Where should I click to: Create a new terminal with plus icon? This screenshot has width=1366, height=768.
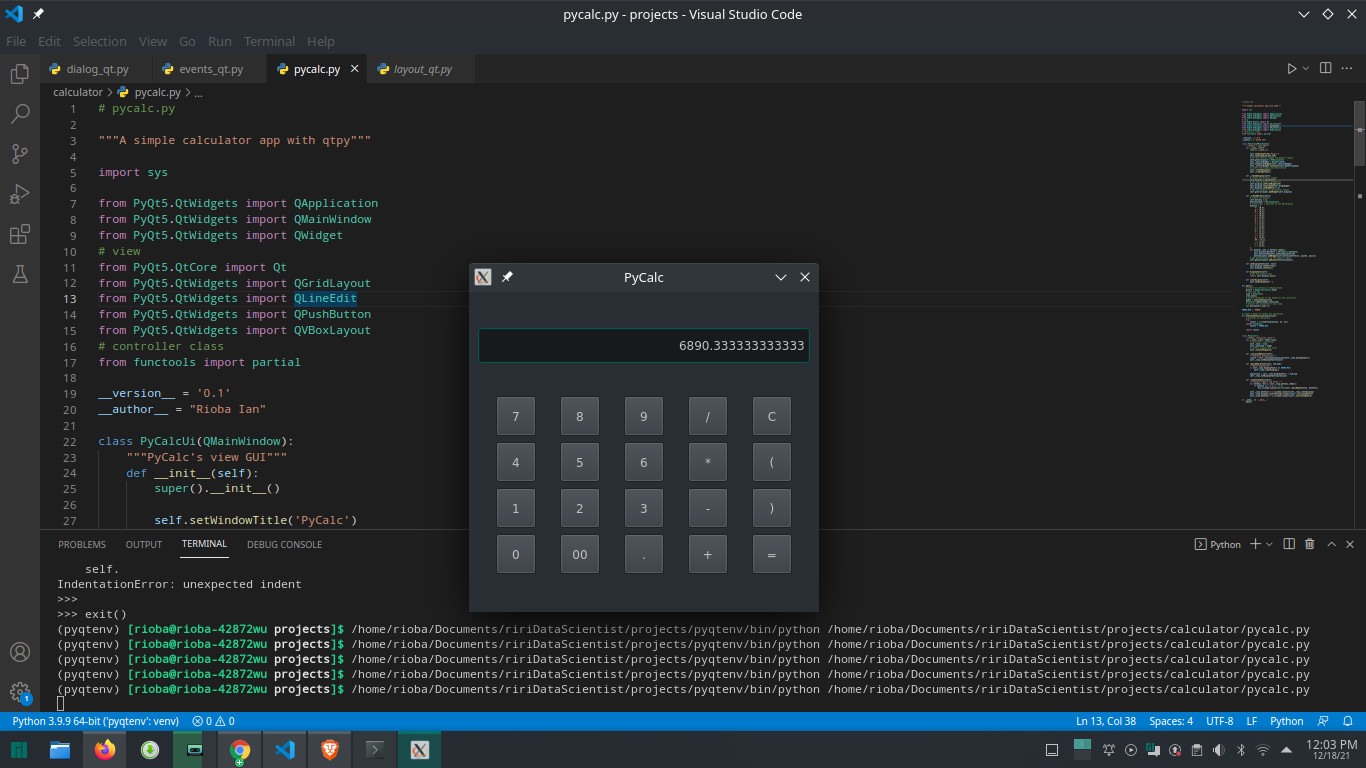(x=1256, y=544)
